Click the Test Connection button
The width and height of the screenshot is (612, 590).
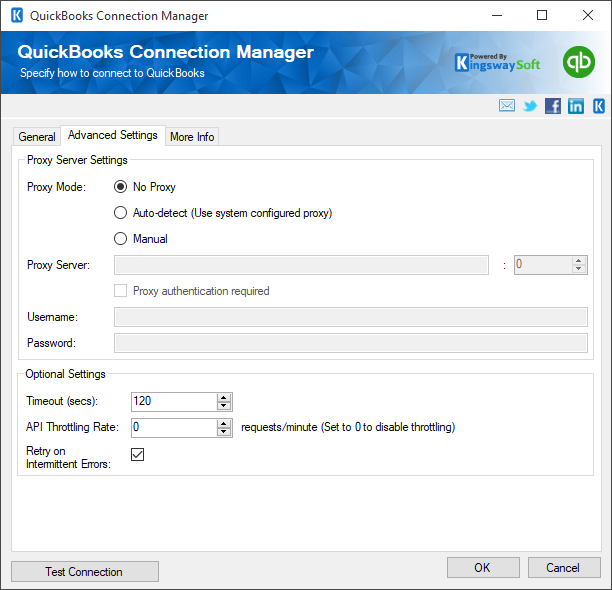(85, 572)
